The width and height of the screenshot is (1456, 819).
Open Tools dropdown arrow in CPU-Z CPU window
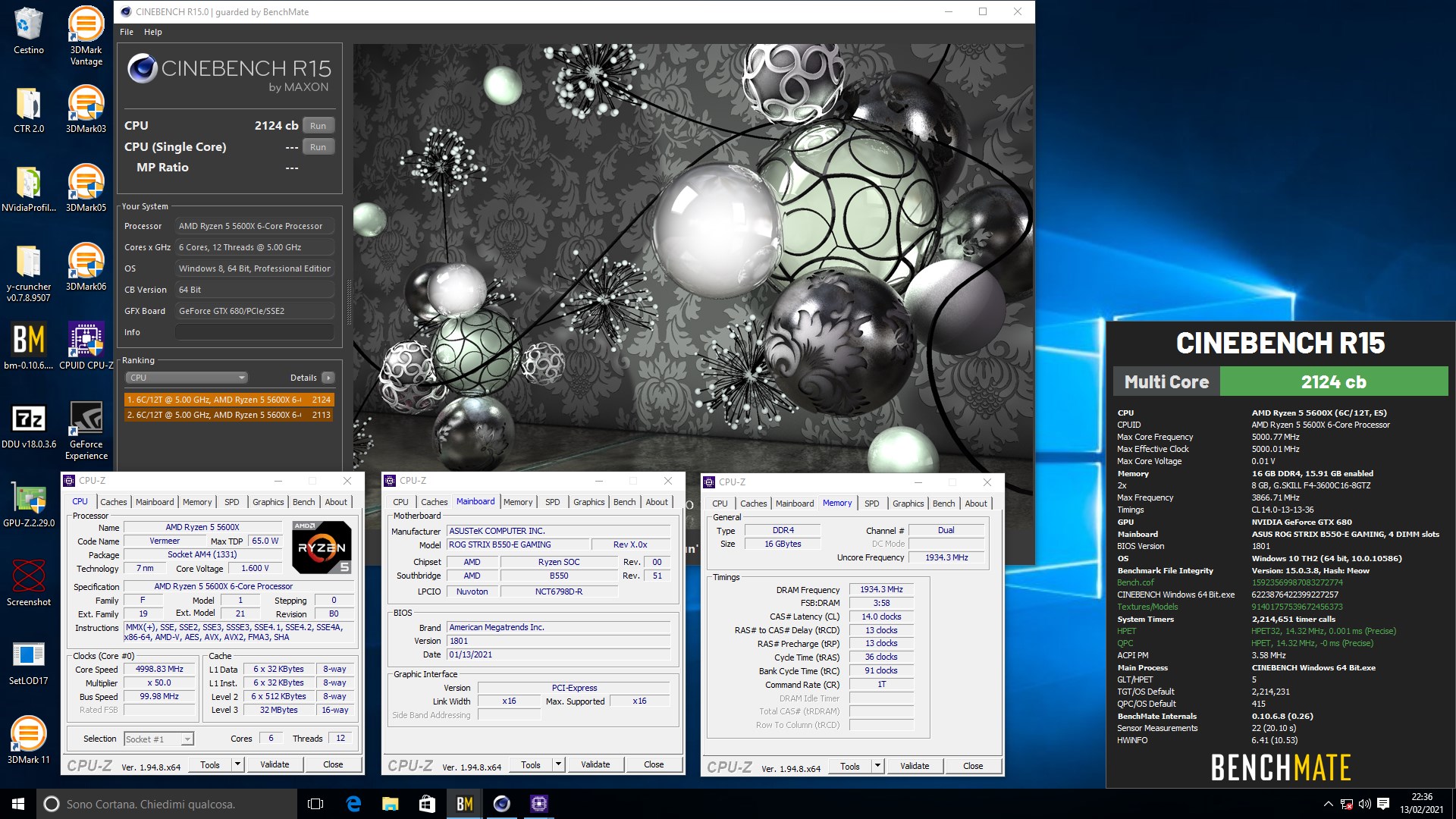click(237, 764)
